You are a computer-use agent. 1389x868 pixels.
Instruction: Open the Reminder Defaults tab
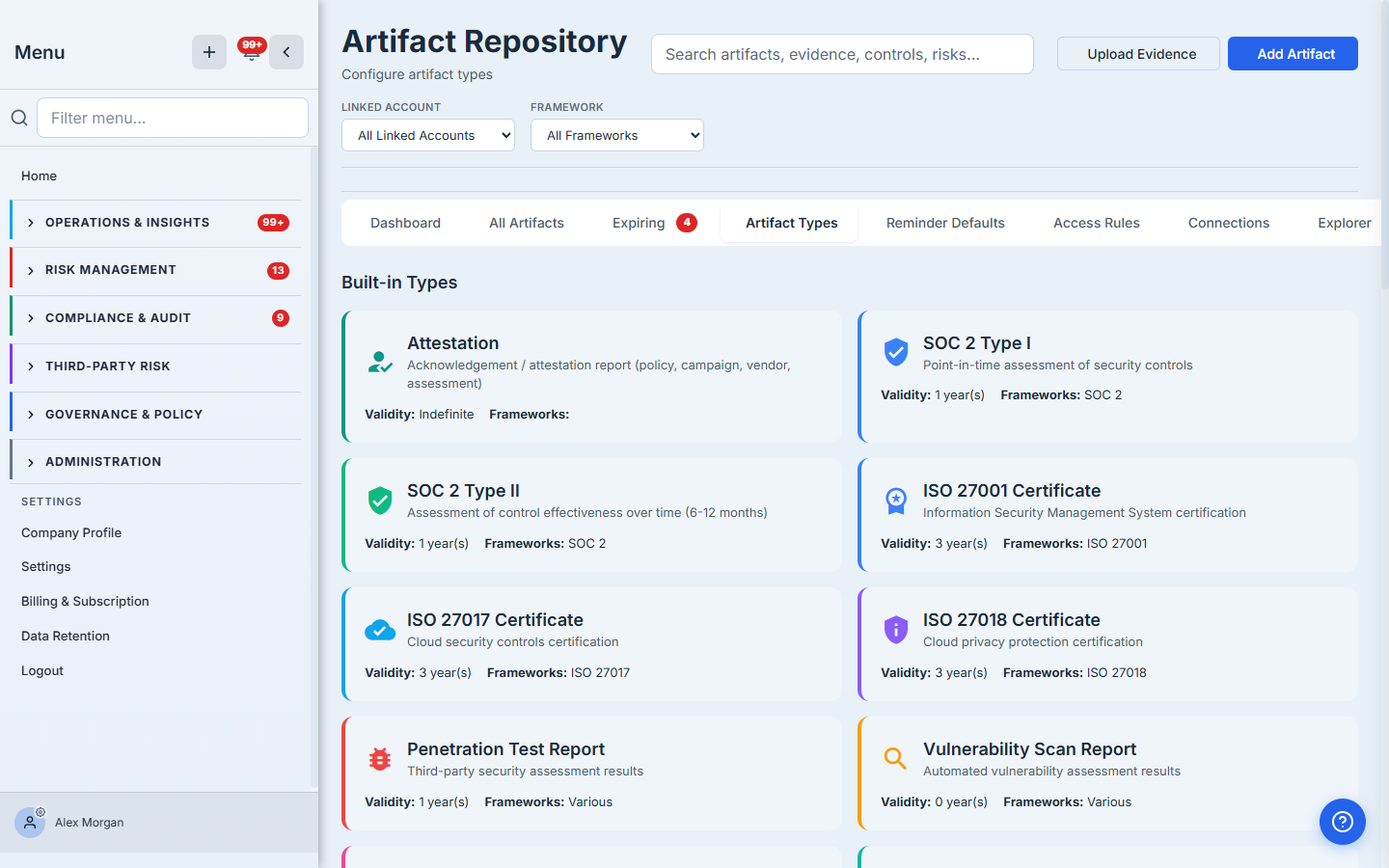[x=945, y=223]
